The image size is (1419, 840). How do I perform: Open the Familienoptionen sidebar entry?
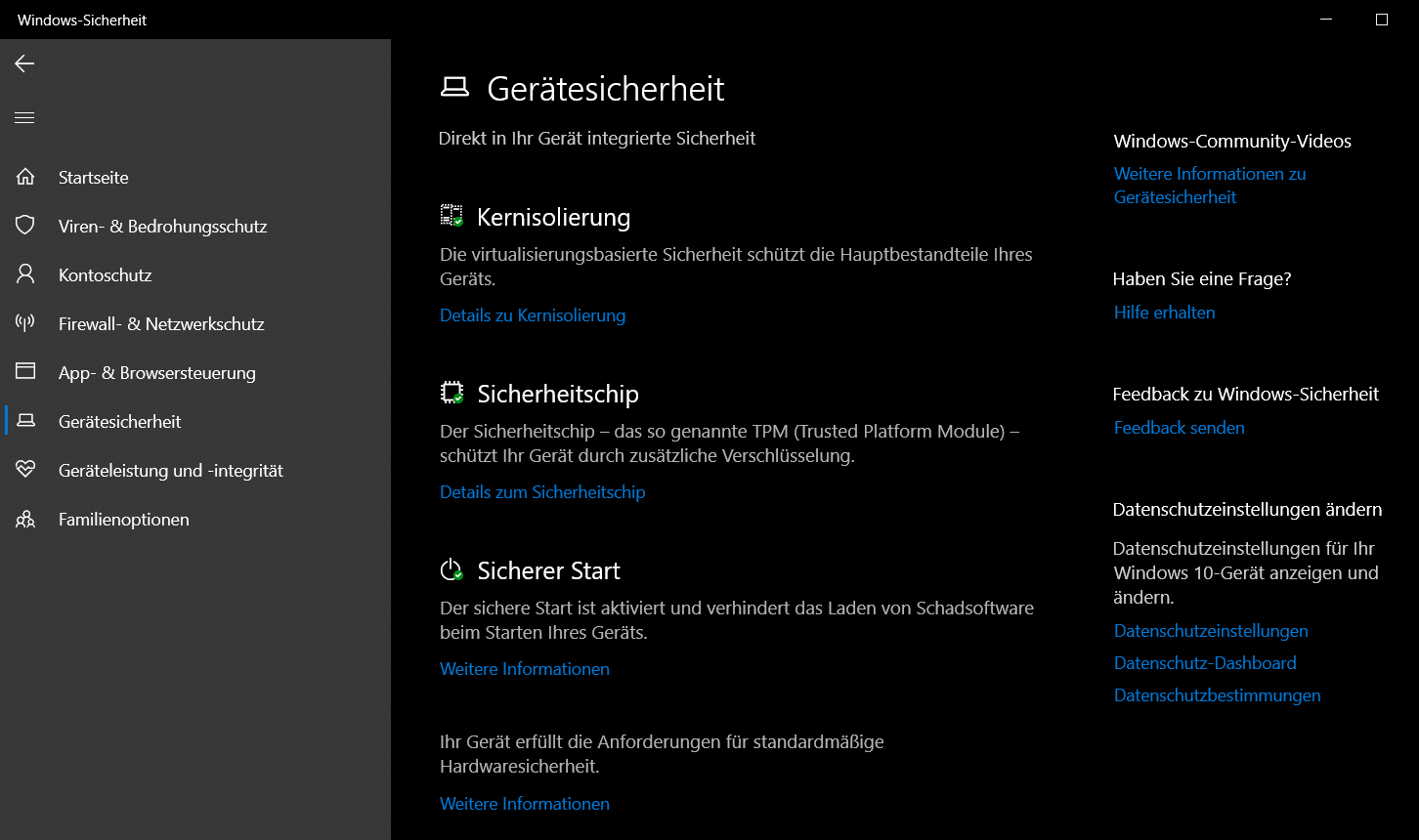click(x=124, y=520)
